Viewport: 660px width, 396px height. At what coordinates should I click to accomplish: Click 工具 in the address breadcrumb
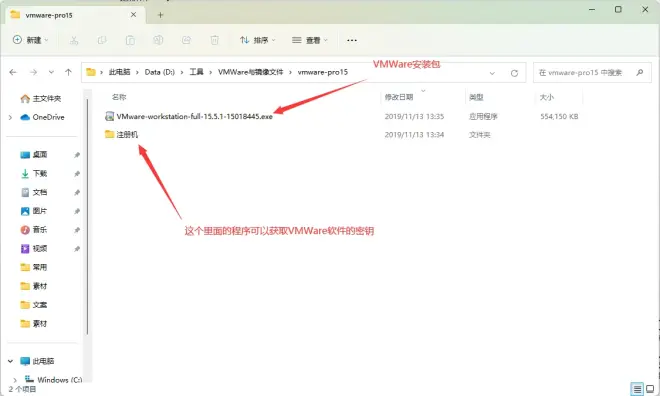coord(196,72)
